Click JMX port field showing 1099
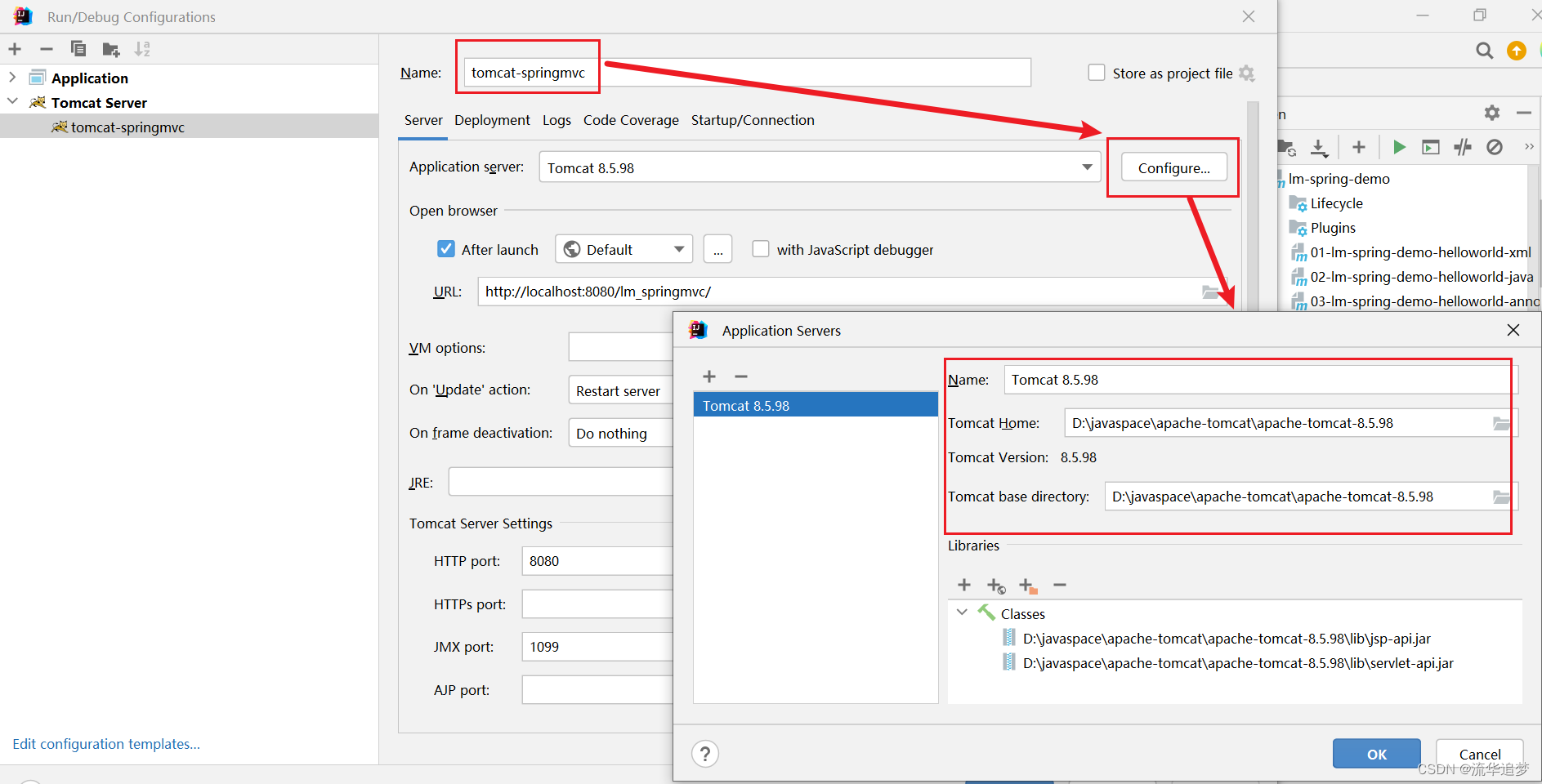 (597, 647)
